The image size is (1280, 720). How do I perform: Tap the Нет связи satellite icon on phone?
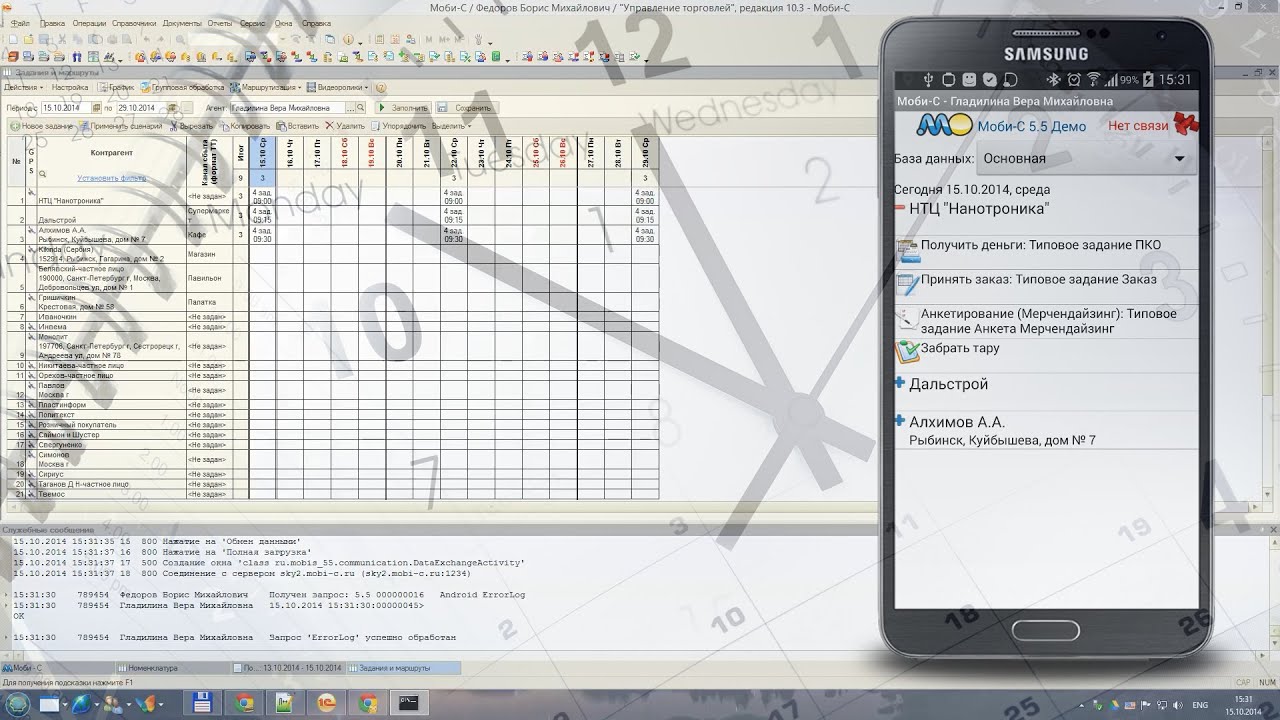pyautogui.click(x=1186, y=124)
